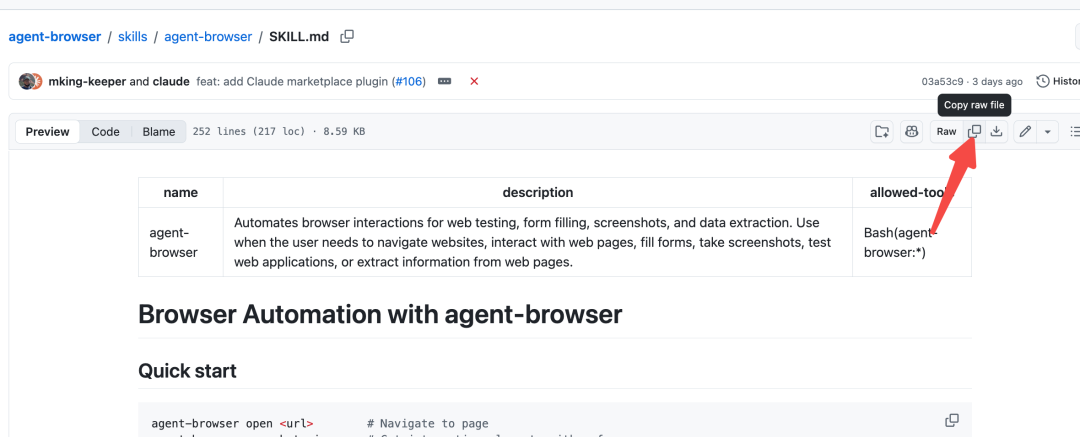Open the edit options dropdown arrow

[1047, 132]
